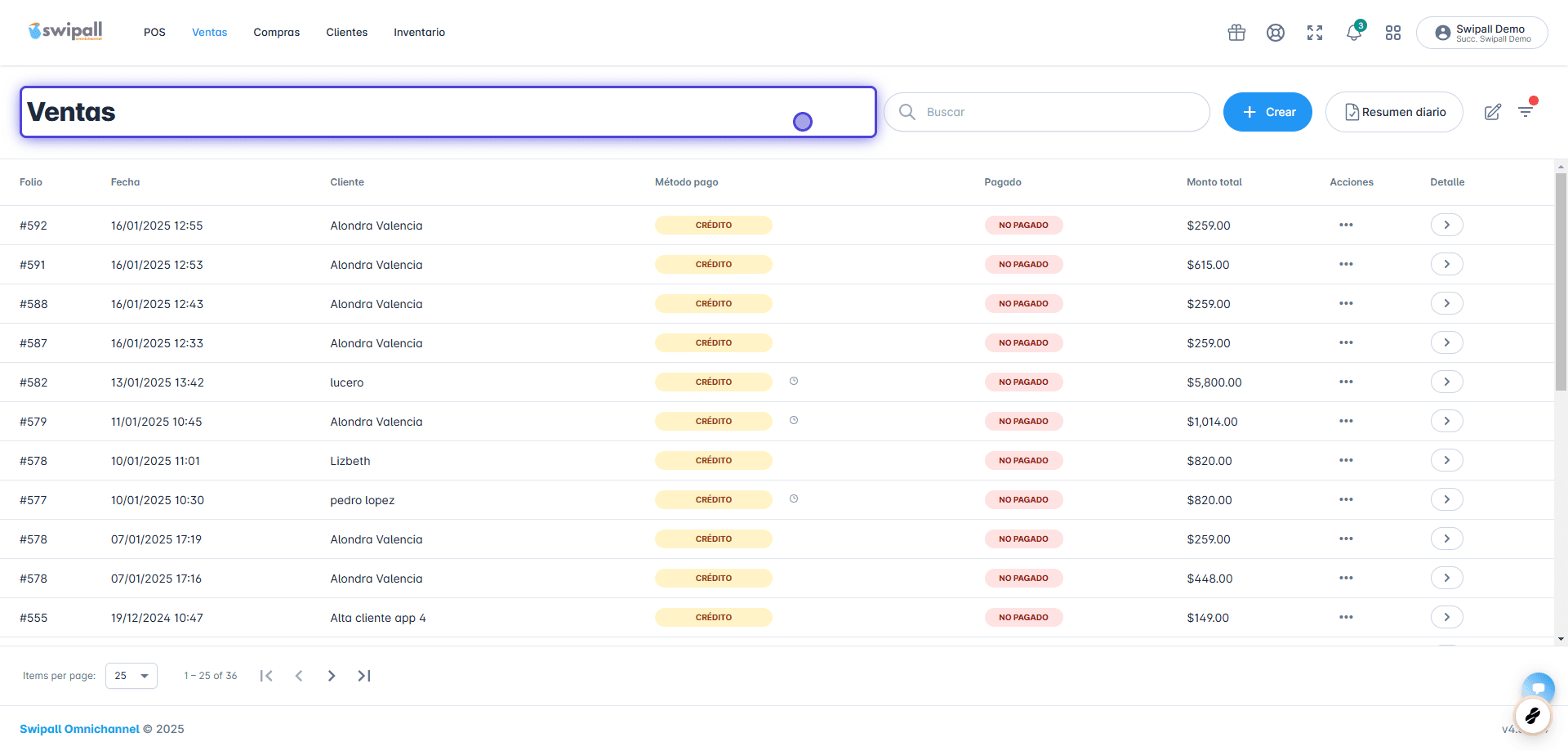
Task: Go to the first page of results
Action: [266, 676]
